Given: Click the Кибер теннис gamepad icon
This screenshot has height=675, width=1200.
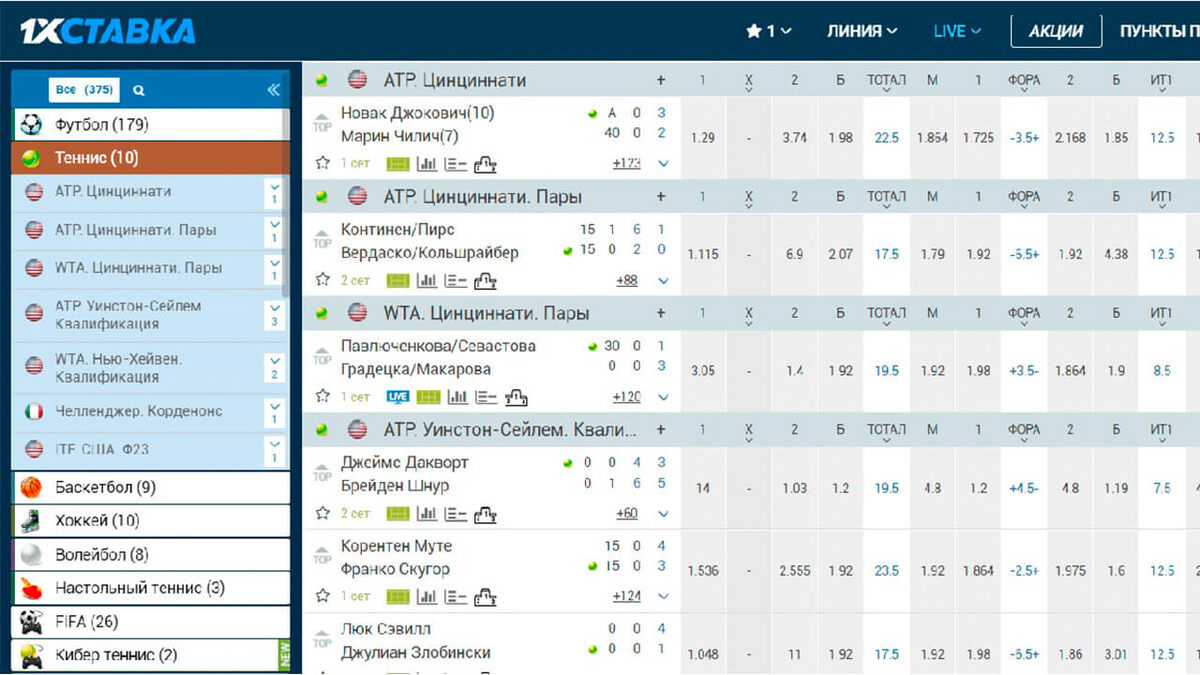Looking at the screenshot, I should (x=31, y=656).
